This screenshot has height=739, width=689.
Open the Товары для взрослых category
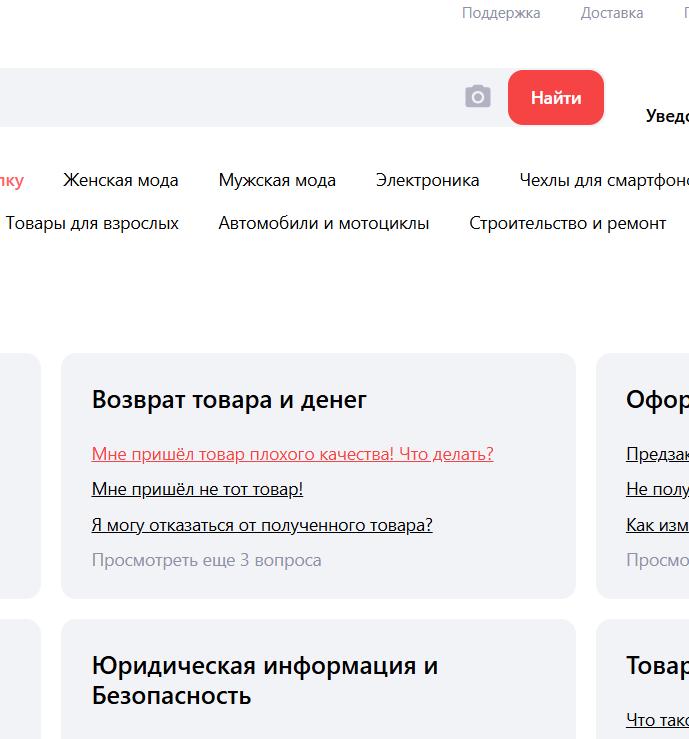coord(92,223)
